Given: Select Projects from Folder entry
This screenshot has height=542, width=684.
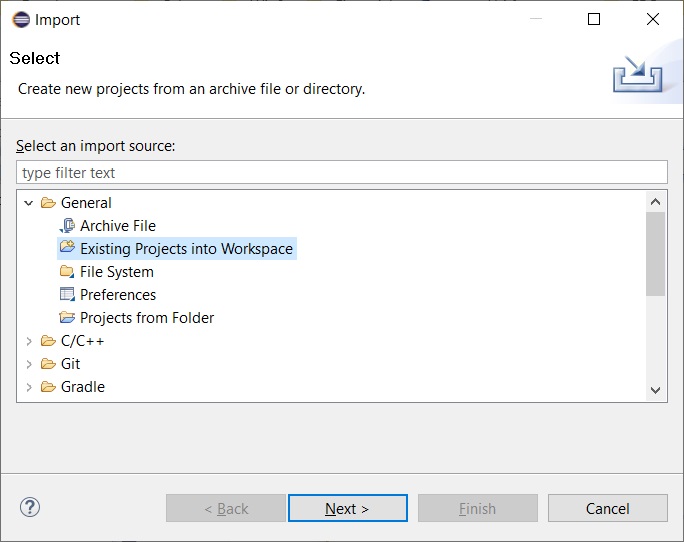Looking at the screenshot, I should pyautogui.click(x=147, y=318).
